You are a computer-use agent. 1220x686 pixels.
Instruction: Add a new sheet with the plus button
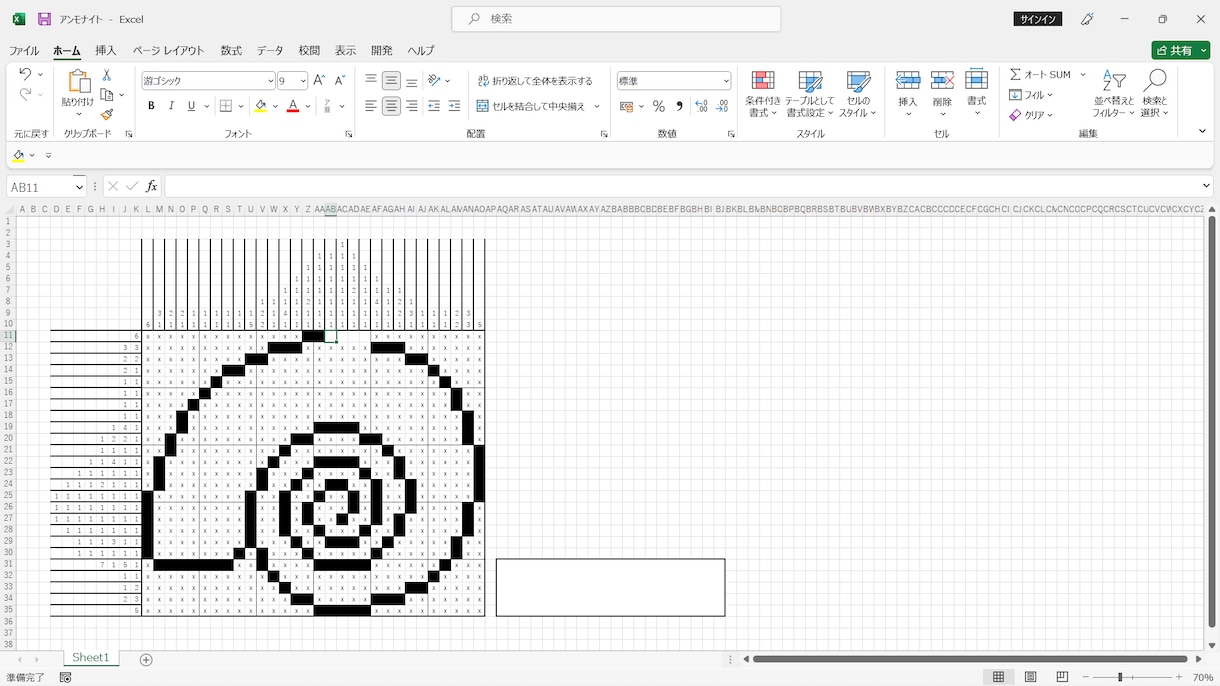(146, 659)
